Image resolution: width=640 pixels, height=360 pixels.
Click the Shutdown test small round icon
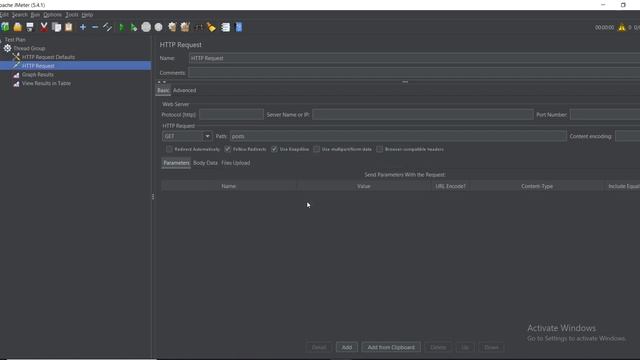pos(158,27)
